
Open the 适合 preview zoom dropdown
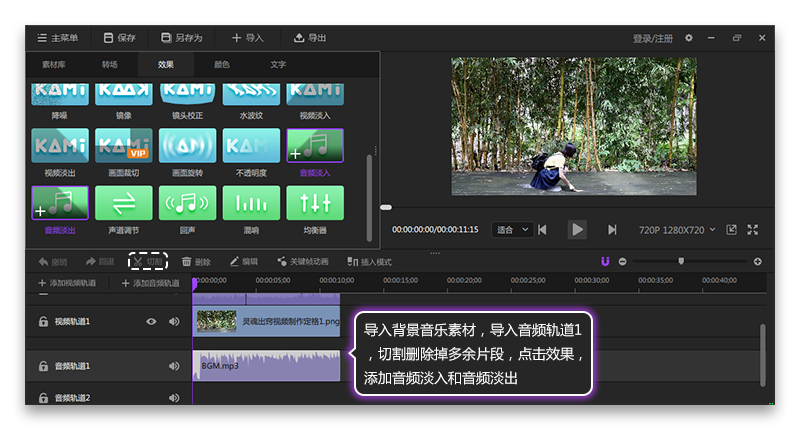pyautogui.click(x=512, y=230)
